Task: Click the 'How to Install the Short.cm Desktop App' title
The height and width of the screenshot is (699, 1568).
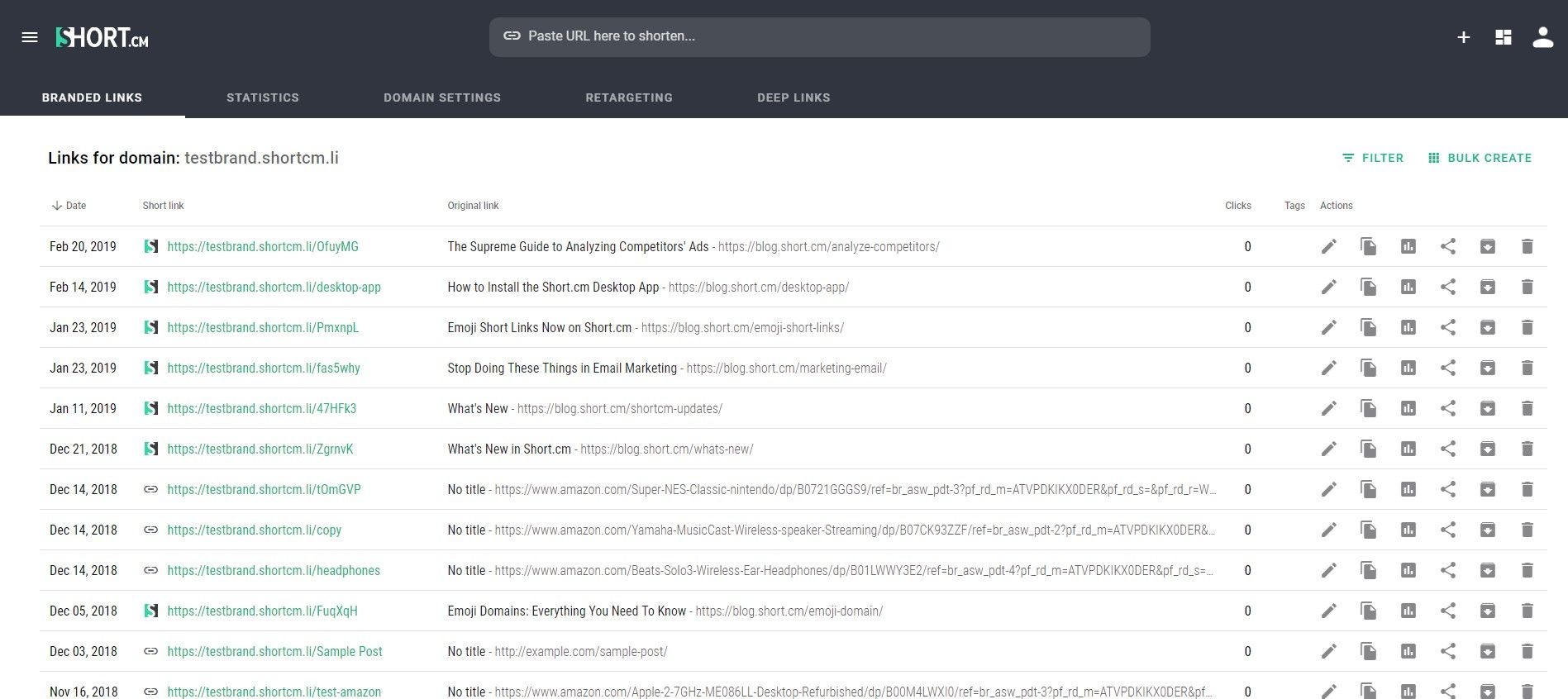Action: click(x=553, y=287)
